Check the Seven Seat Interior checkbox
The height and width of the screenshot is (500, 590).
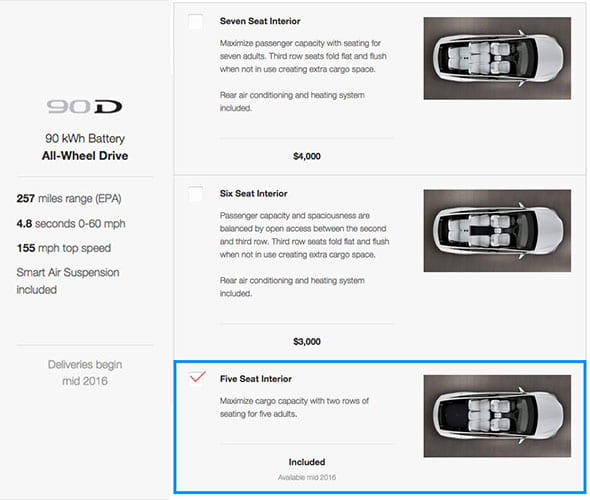point(195,21)
